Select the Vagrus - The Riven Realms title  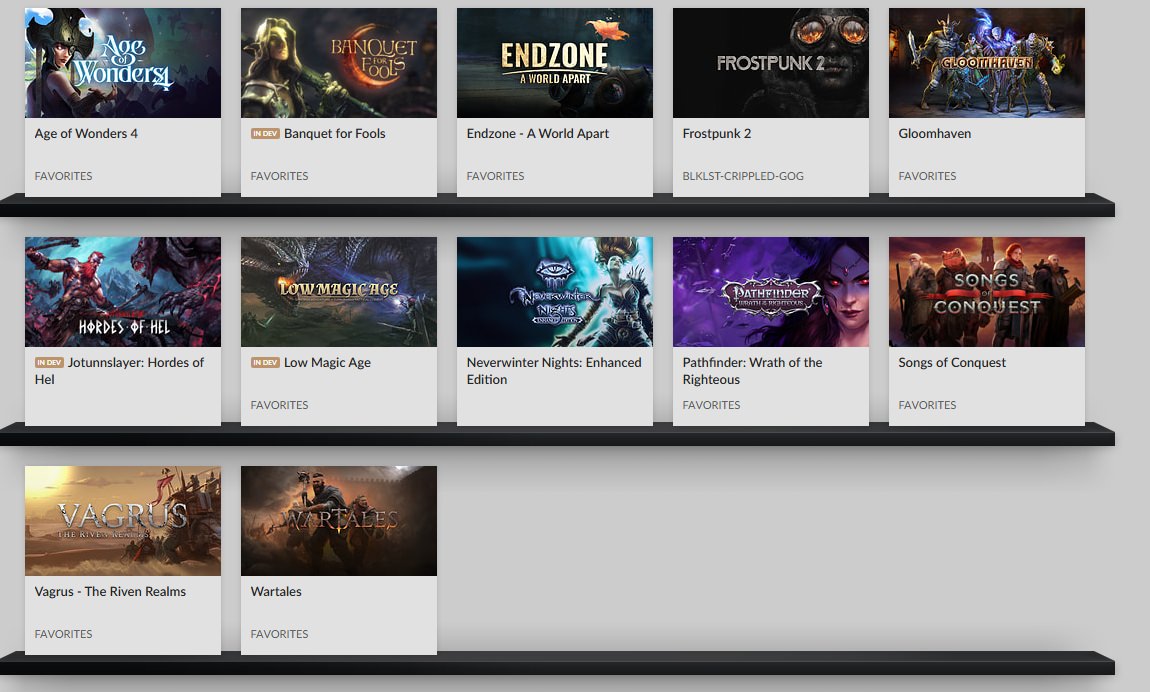tap(110, 591)
